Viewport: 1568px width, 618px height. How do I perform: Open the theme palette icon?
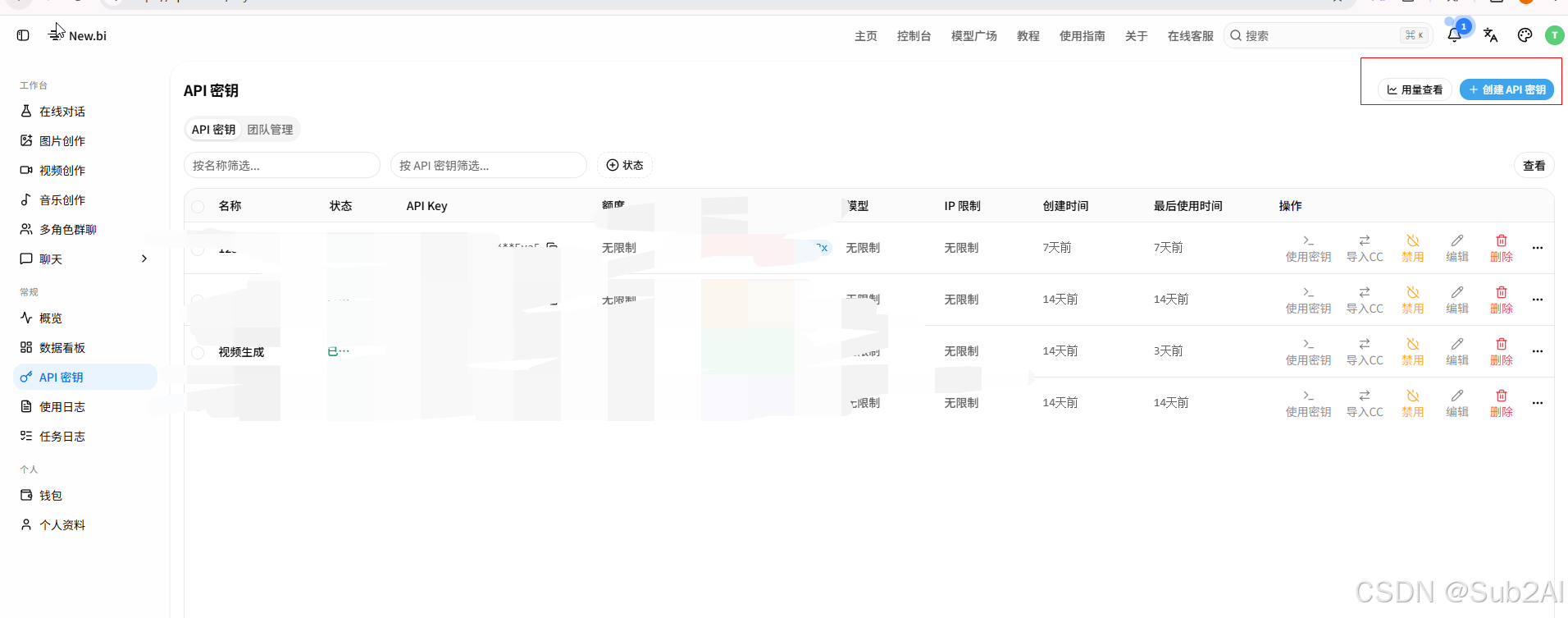tap(1525, 35)
